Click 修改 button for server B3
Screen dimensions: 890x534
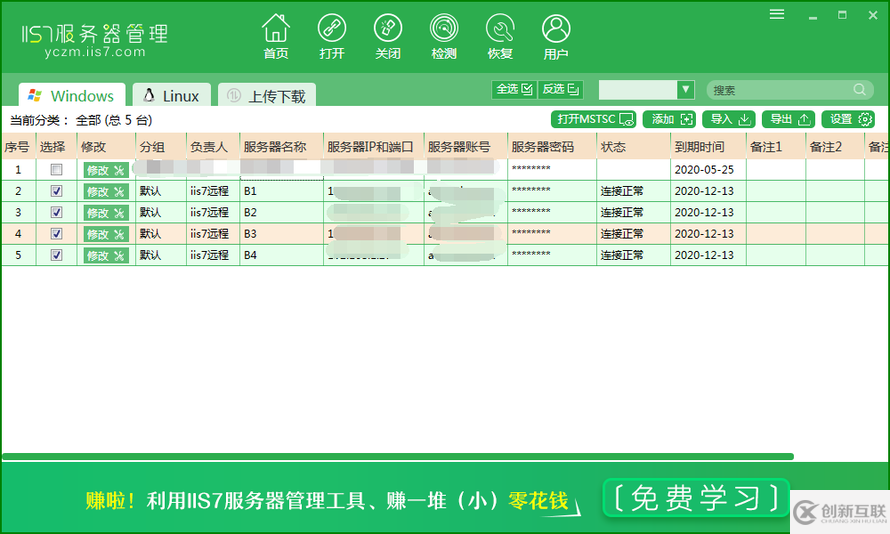(105, 234)
